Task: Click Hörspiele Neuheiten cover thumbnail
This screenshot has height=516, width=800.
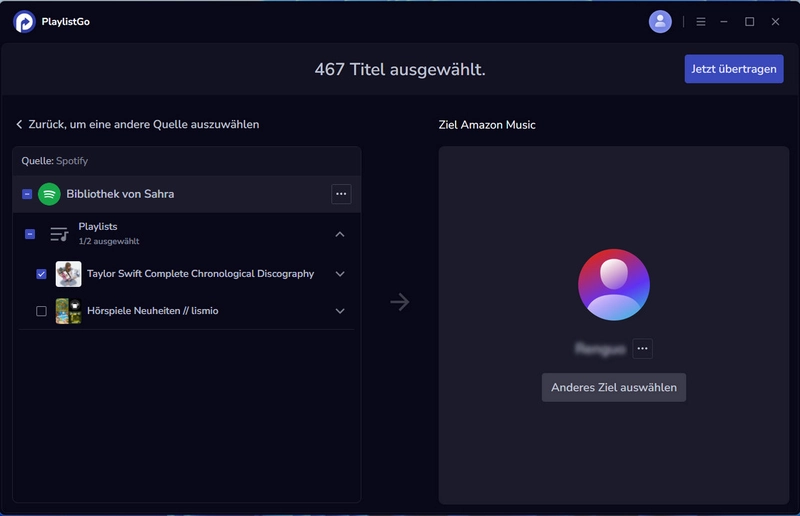Action: (x=68, y=311)
